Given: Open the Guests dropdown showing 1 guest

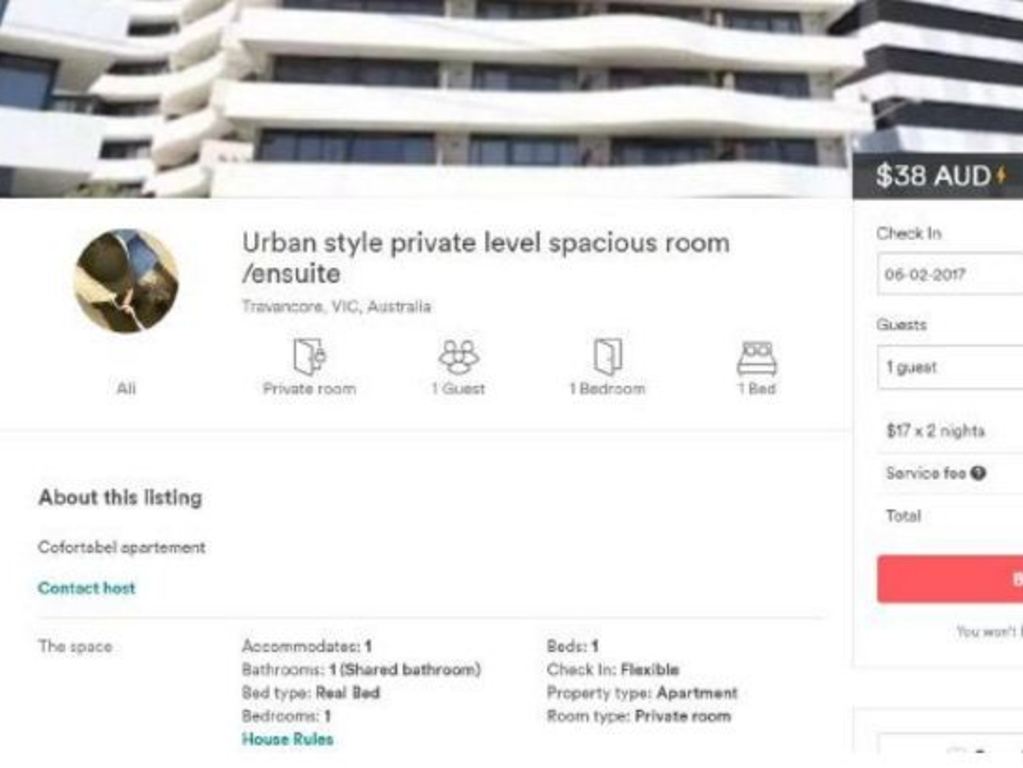Looking at the screenshot, I should pyautogui.click(x=951, y=367).
